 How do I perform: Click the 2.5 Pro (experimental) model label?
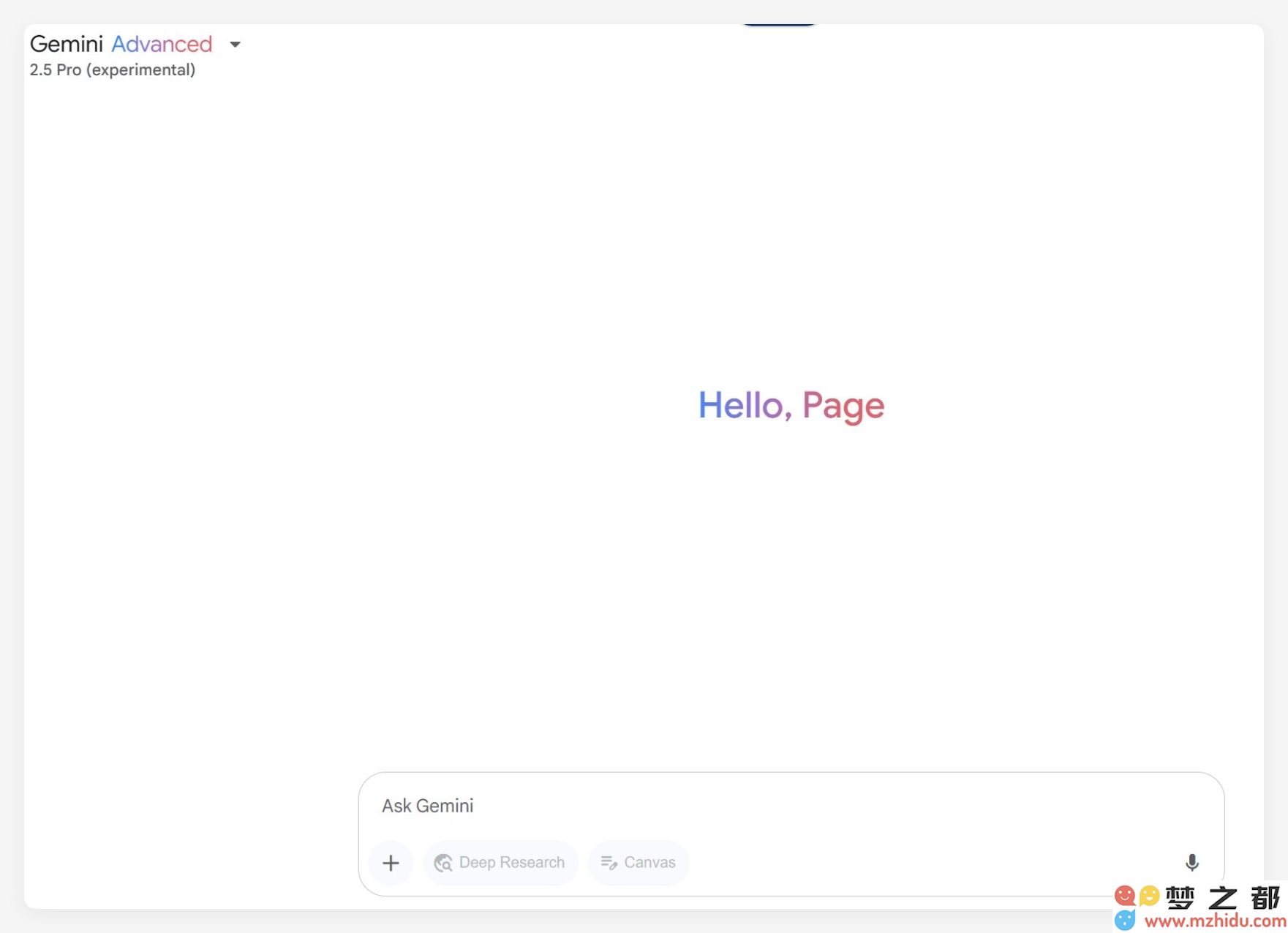[113, 70]
